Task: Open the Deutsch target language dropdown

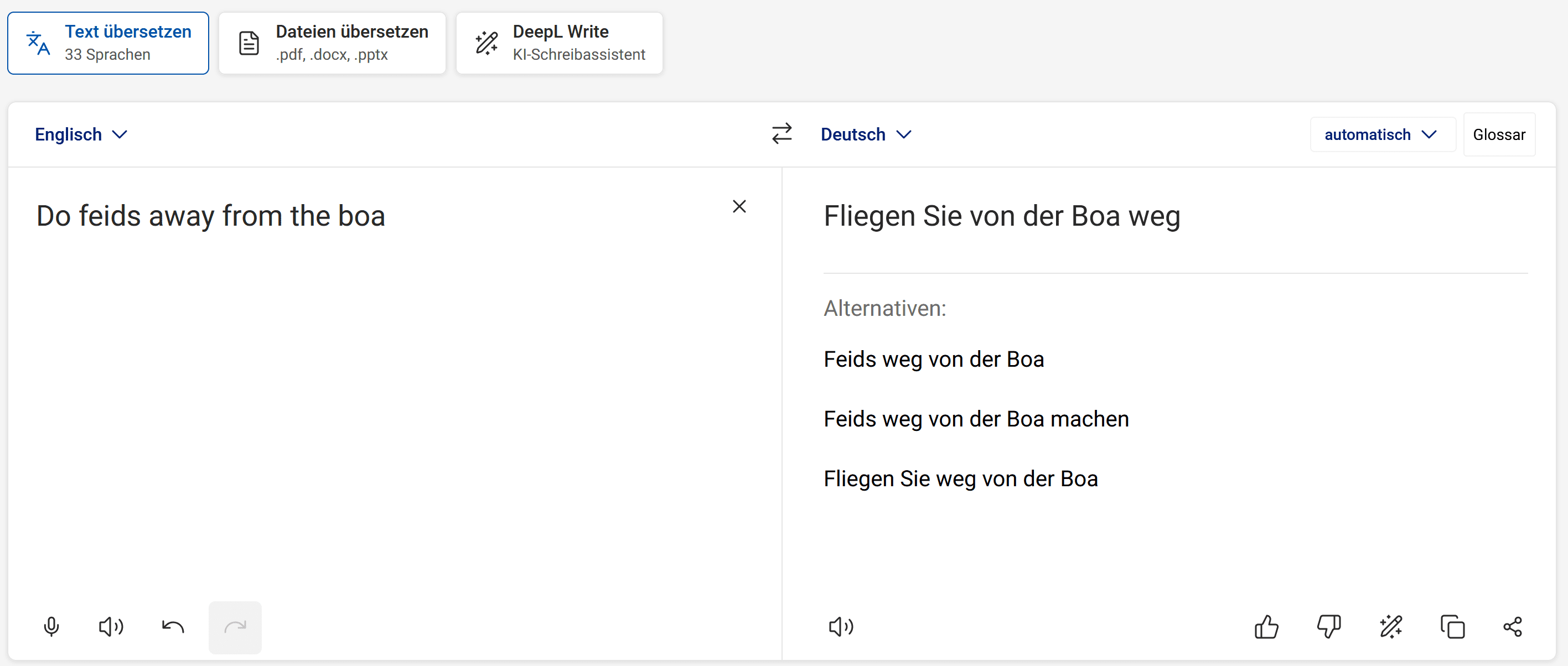Action: coord(866,134)
